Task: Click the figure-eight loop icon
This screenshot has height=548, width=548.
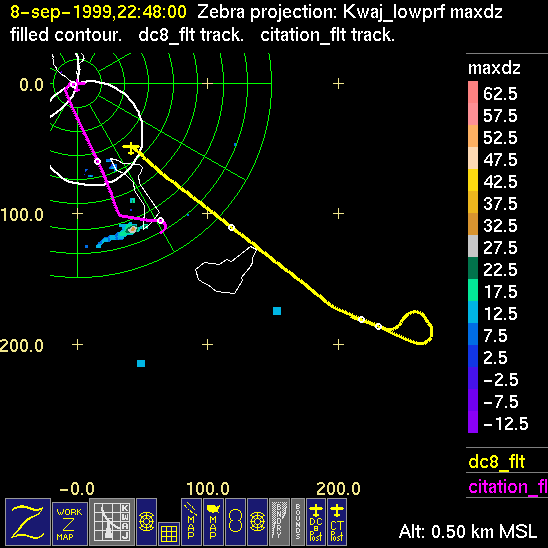Action: click(235, 521)
